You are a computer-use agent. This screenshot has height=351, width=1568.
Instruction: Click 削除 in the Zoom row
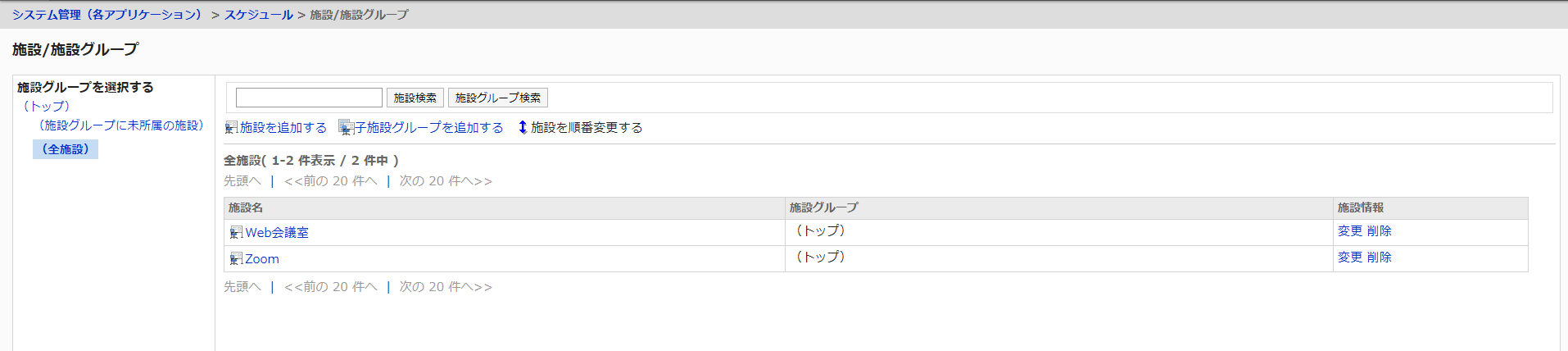(x=1380, y=258)
